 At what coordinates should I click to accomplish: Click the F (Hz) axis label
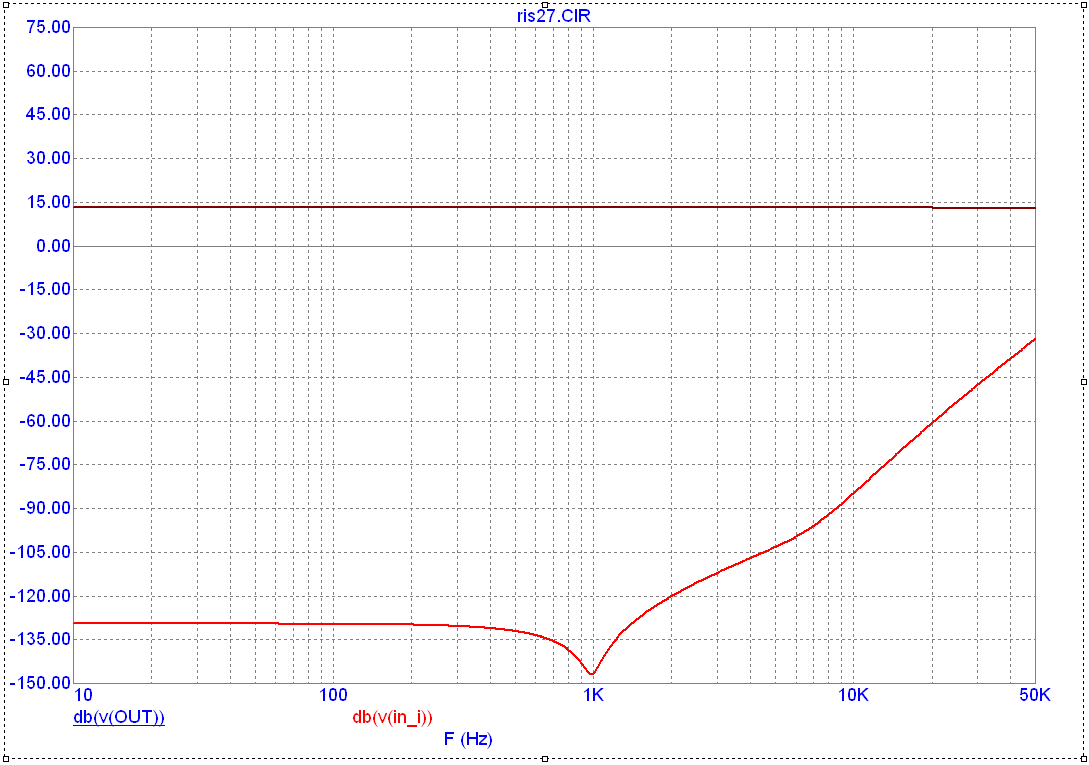[467, 739]
